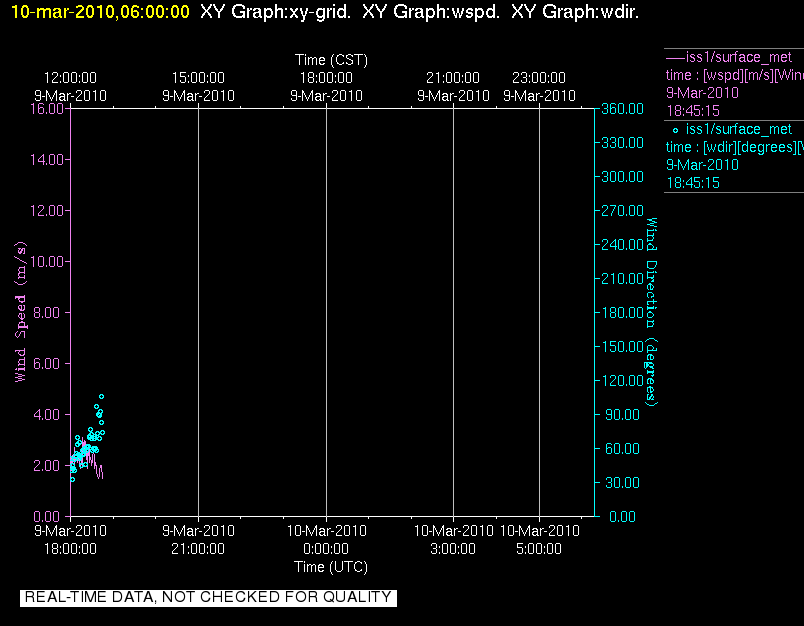Click the UTC 21:00:00 bottom axis label
804x626 pixels.
coord(198,549)
